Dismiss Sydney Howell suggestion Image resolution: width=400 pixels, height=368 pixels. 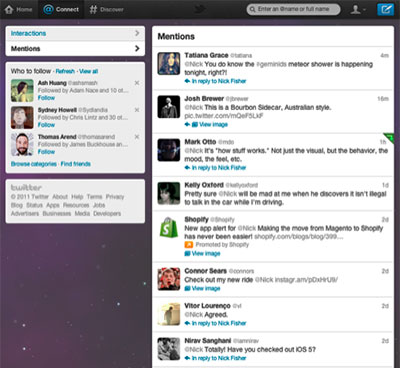click(x=137, y=110)
